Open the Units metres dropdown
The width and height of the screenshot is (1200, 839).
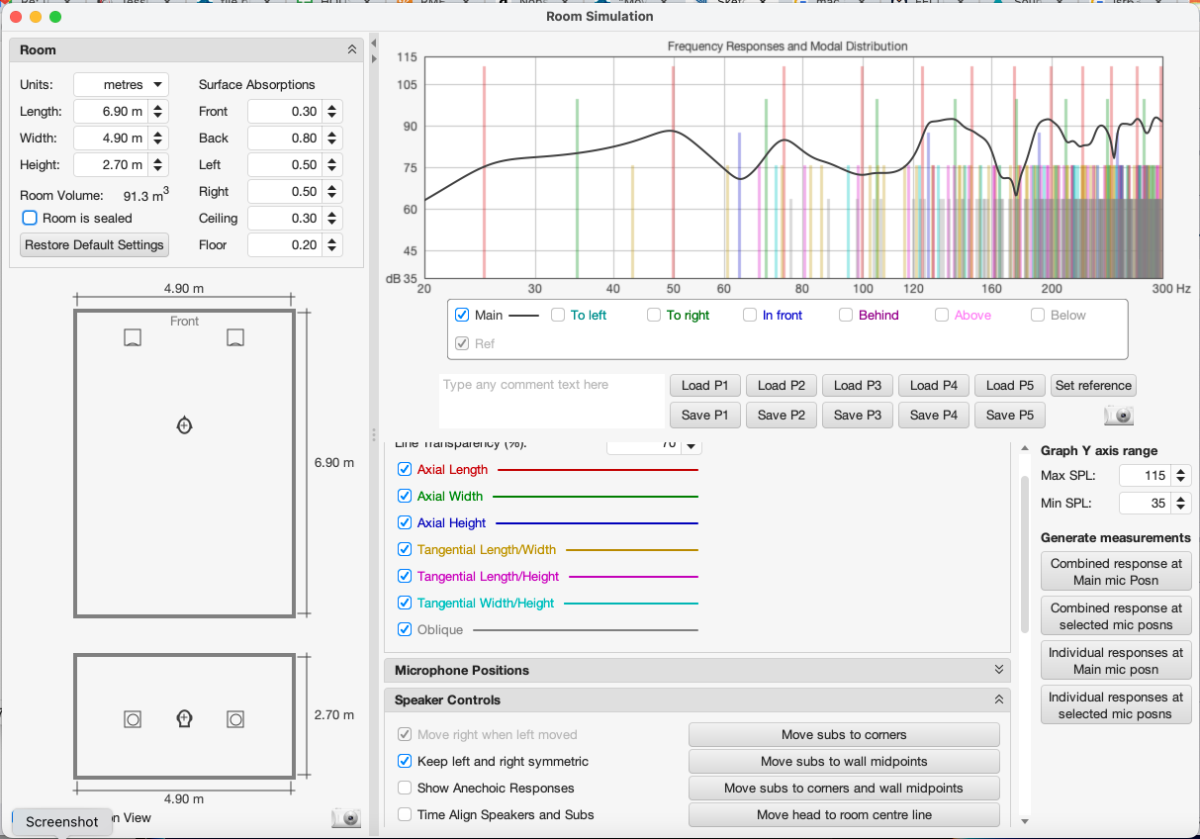(121, 85)
